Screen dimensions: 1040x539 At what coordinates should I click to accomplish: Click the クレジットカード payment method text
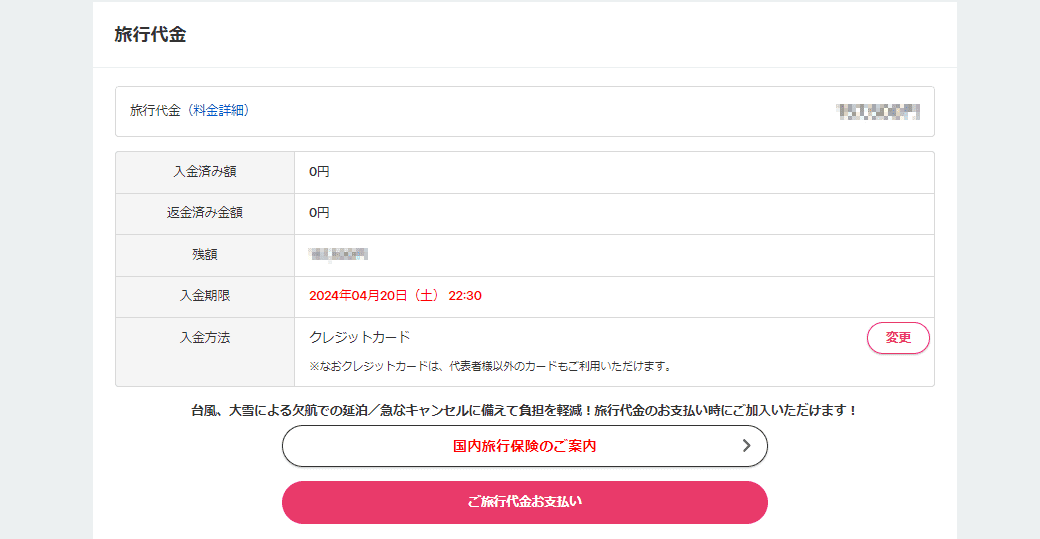[360, 338]
